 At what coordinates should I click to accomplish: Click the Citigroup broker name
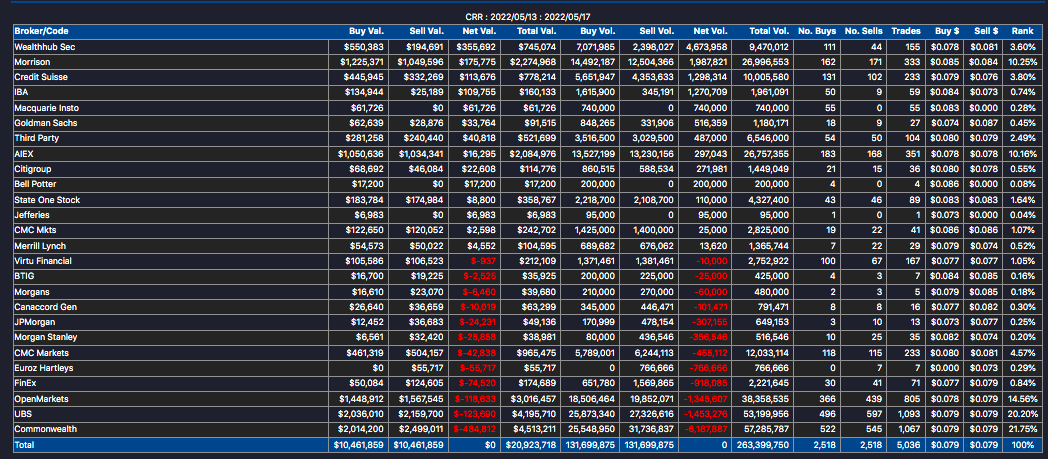[x=33, y=169]
